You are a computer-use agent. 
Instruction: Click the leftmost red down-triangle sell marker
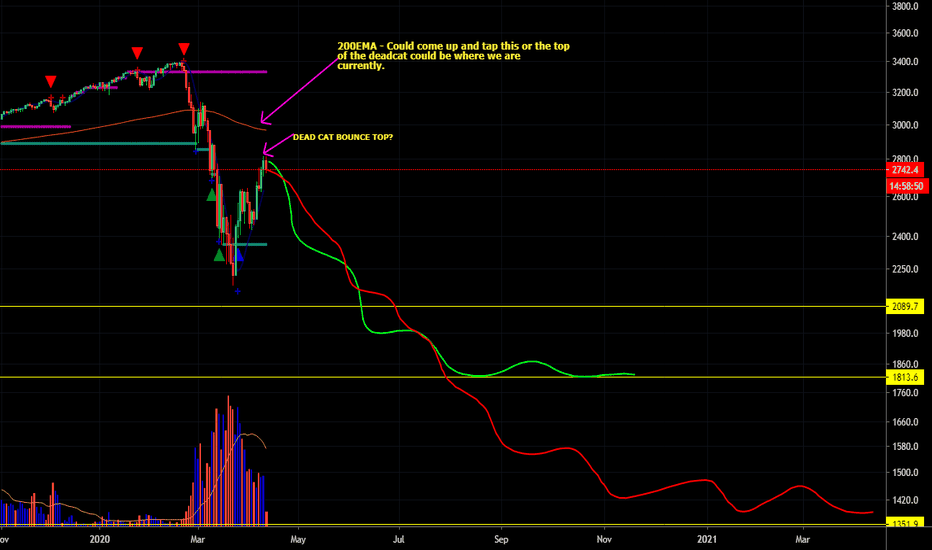(51, 81)
